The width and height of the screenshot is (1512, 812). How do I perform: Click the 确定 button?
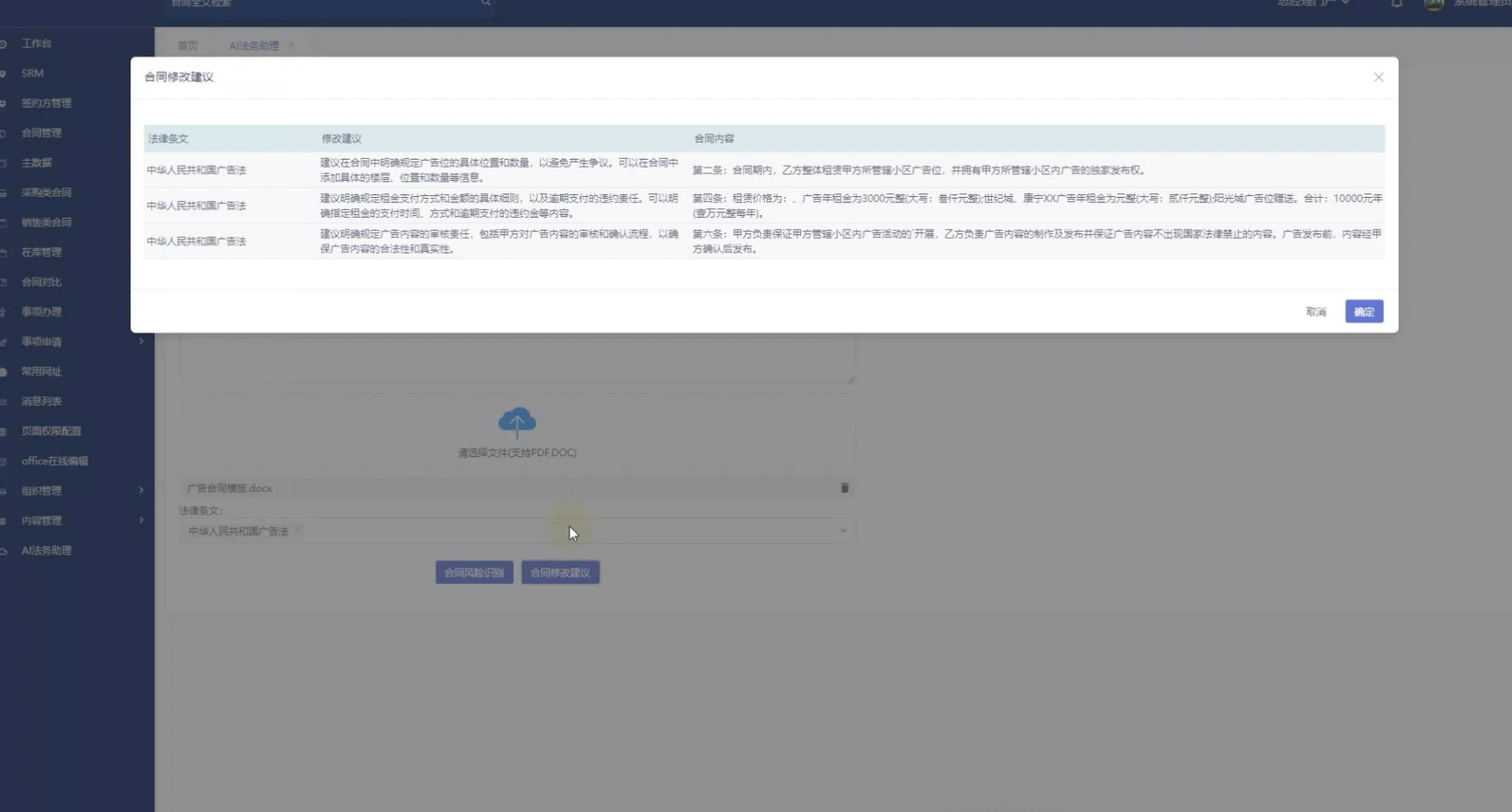coord(1363,312)
